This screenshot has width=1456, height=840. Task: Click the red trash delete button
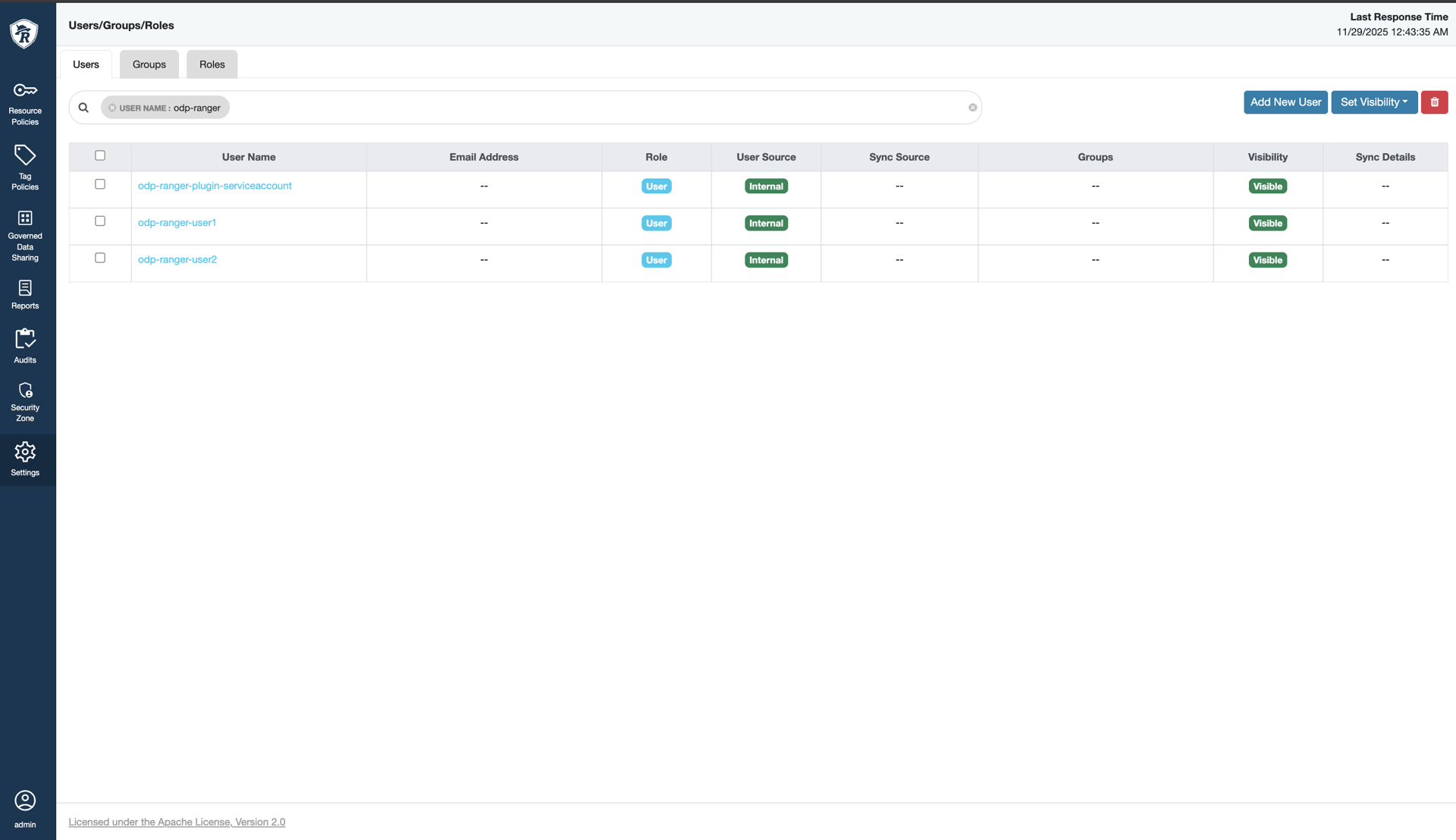click(1433, 102)
